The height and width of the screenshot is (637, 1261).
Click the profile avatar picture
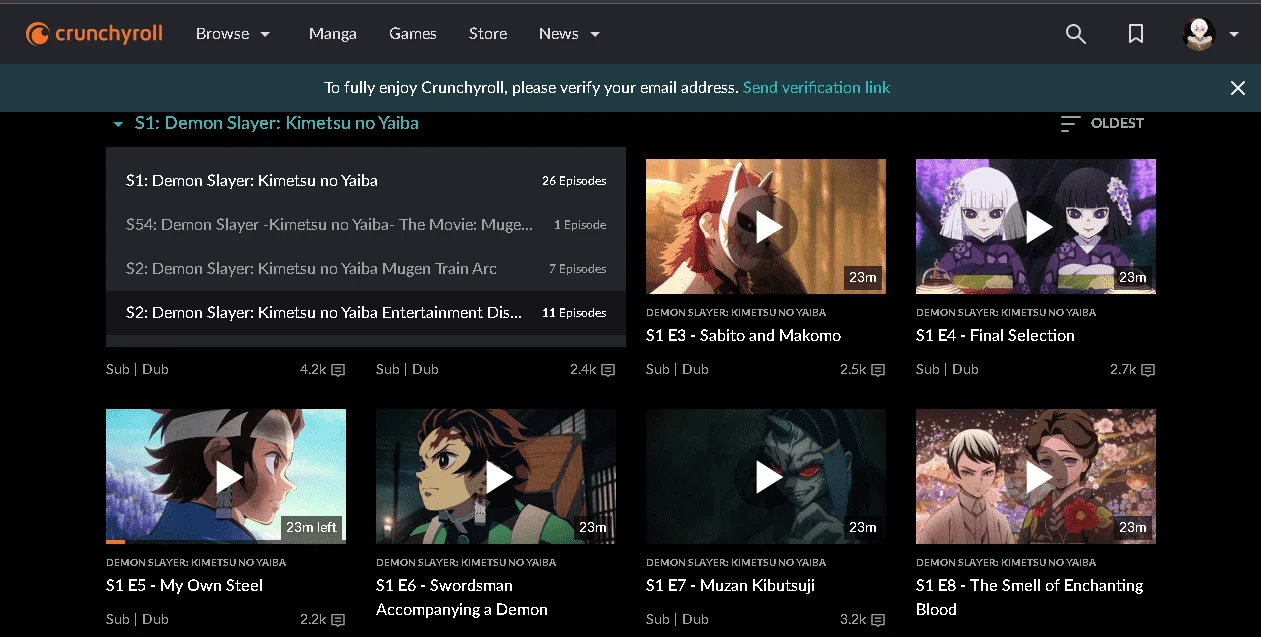(x=1199, y=34)
